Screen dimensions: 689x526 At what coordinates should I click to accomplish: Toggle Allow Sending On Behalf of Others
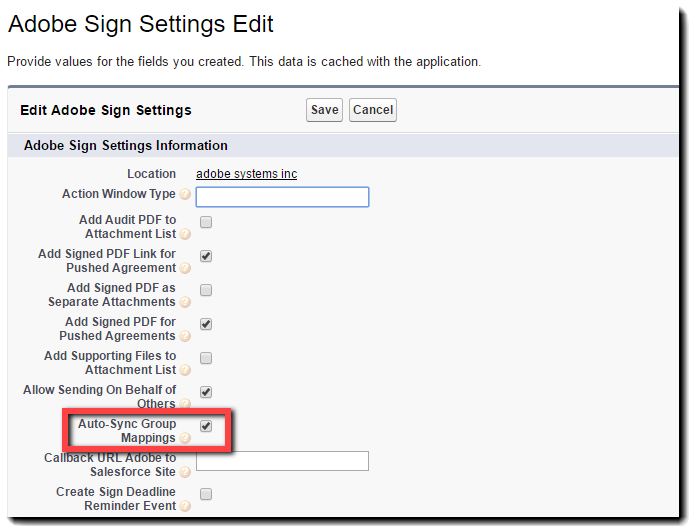206,392
